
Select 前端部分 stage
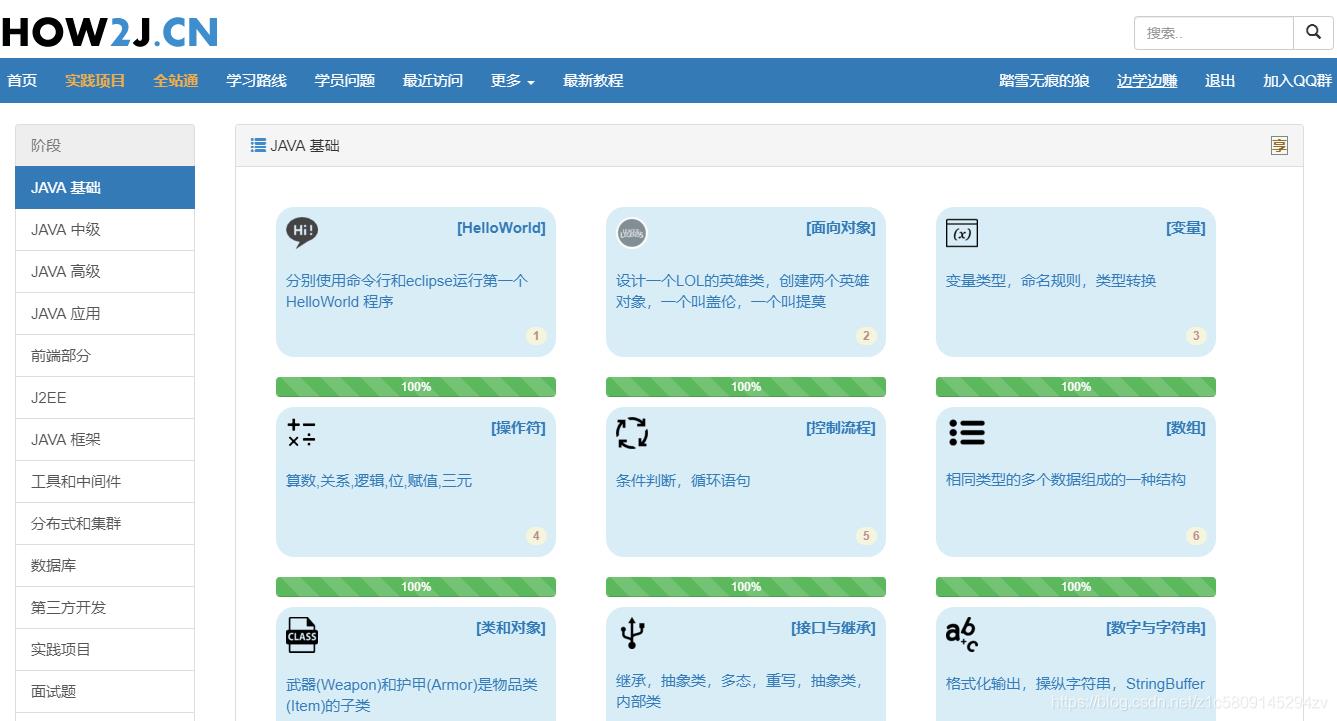[x=105, y=355]
